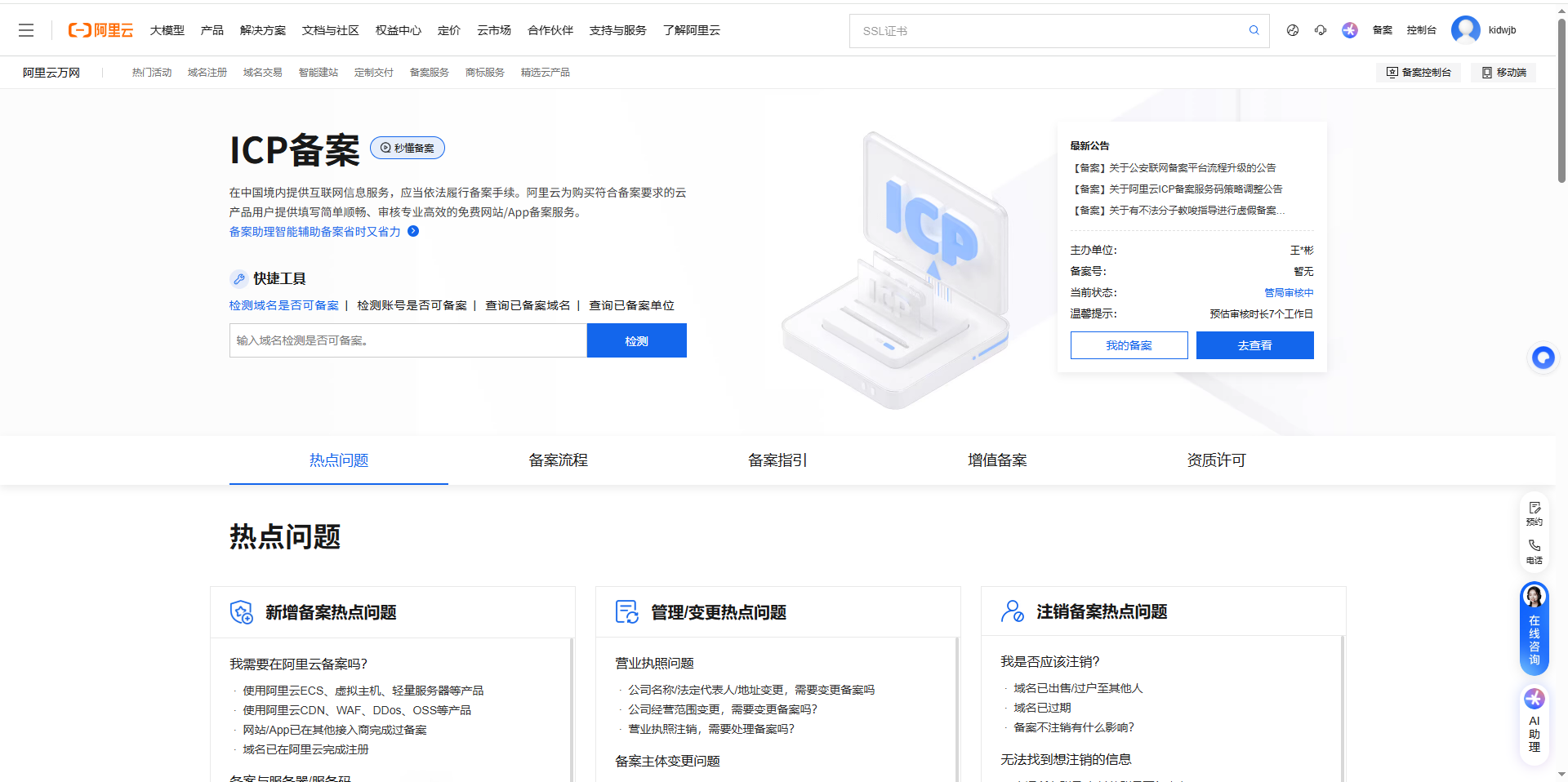Open 使用阿里云ECS、虚拟主机 question link
The width and height of the screenshot is (1568, 782).
(363, 691)
